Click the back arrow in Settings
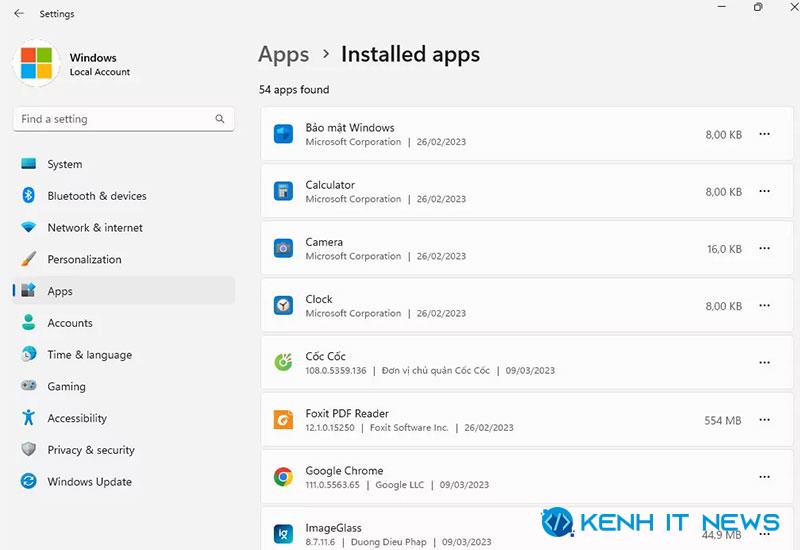 click(19, 13)
